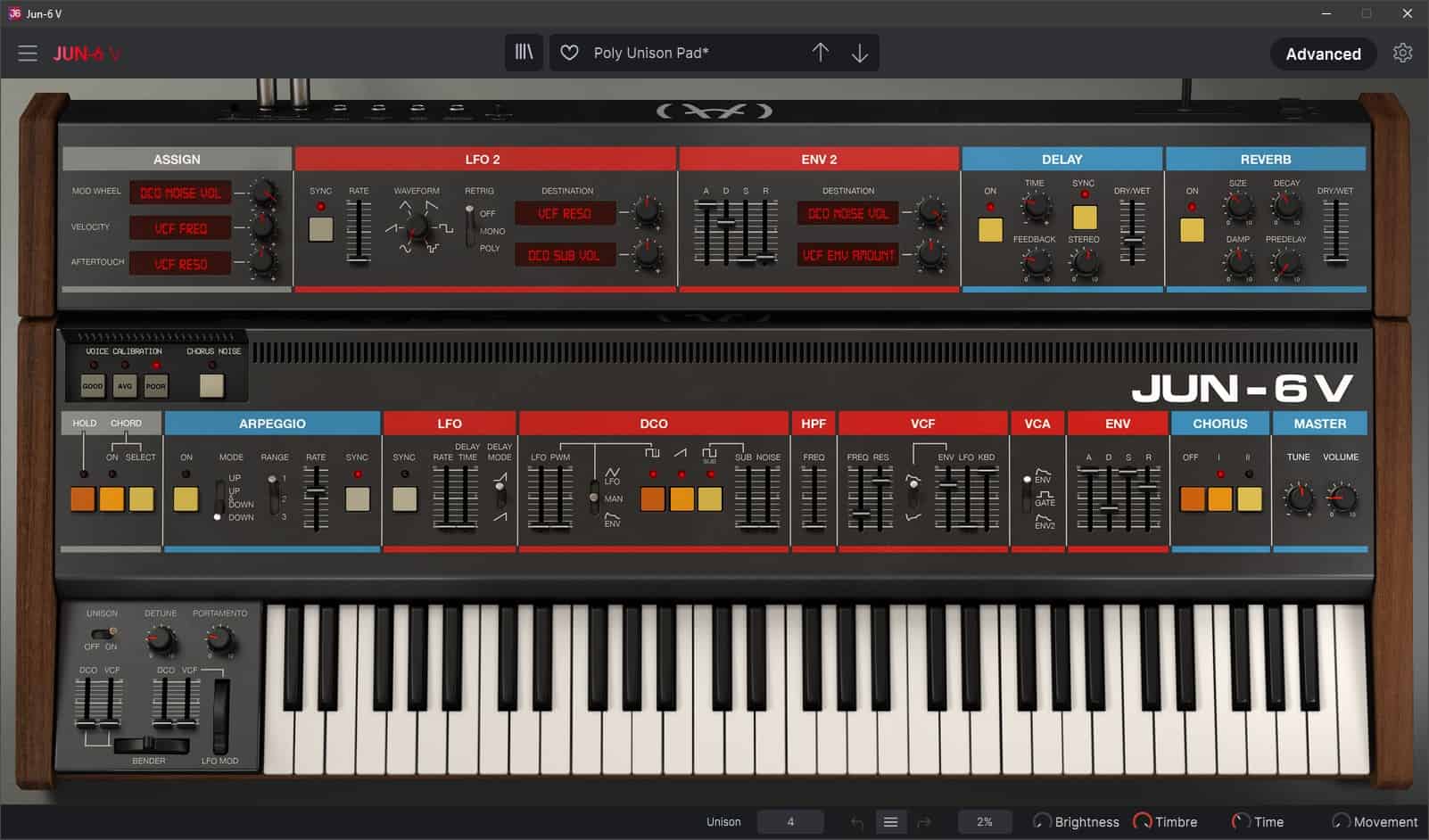
Task: Open the settings gear icon
Action: pyautogui.click(x=1403, y=54)
